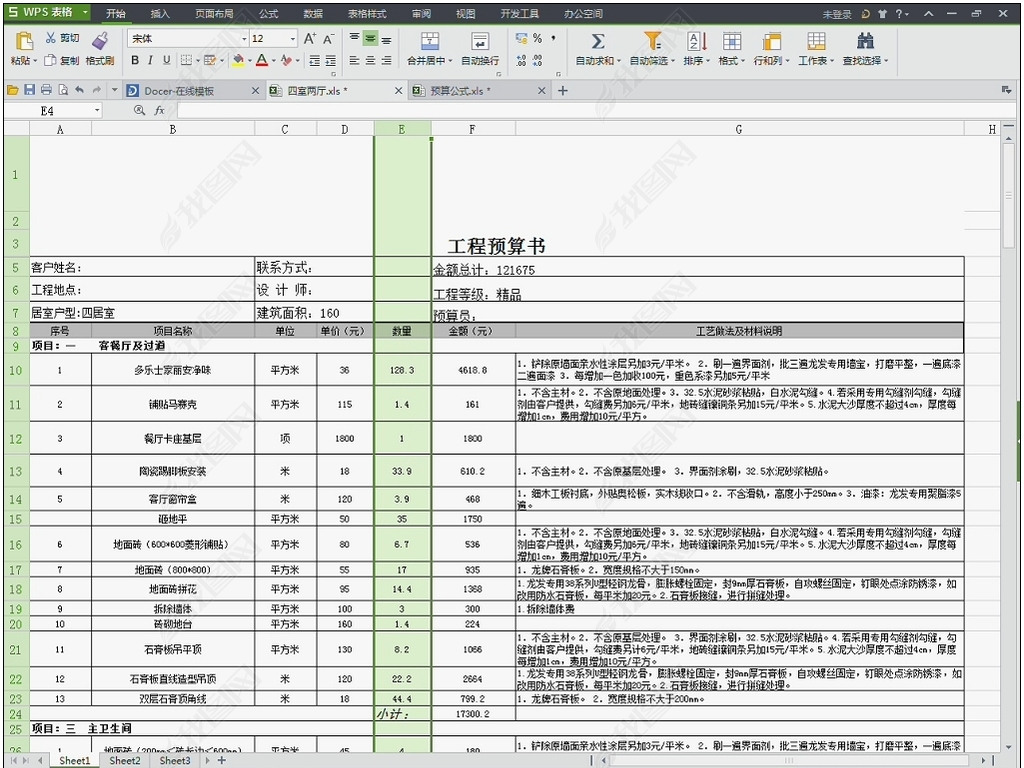Toggle italic text style

151,60
